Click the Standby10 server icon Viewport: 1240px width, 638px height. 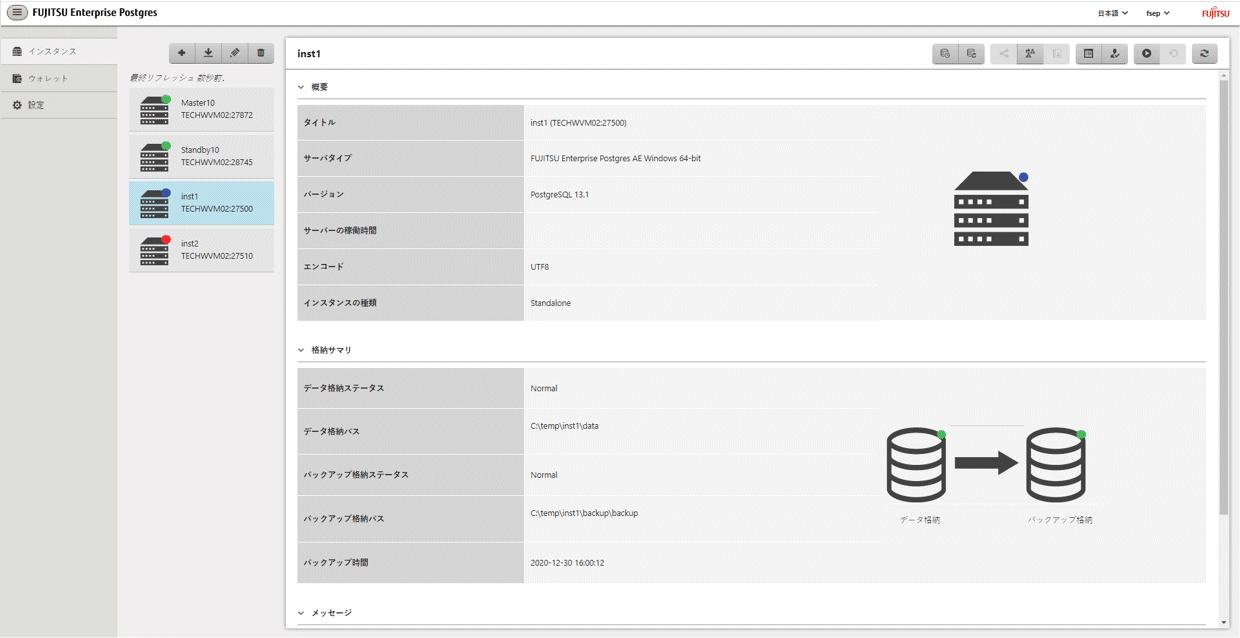[155, 156]
